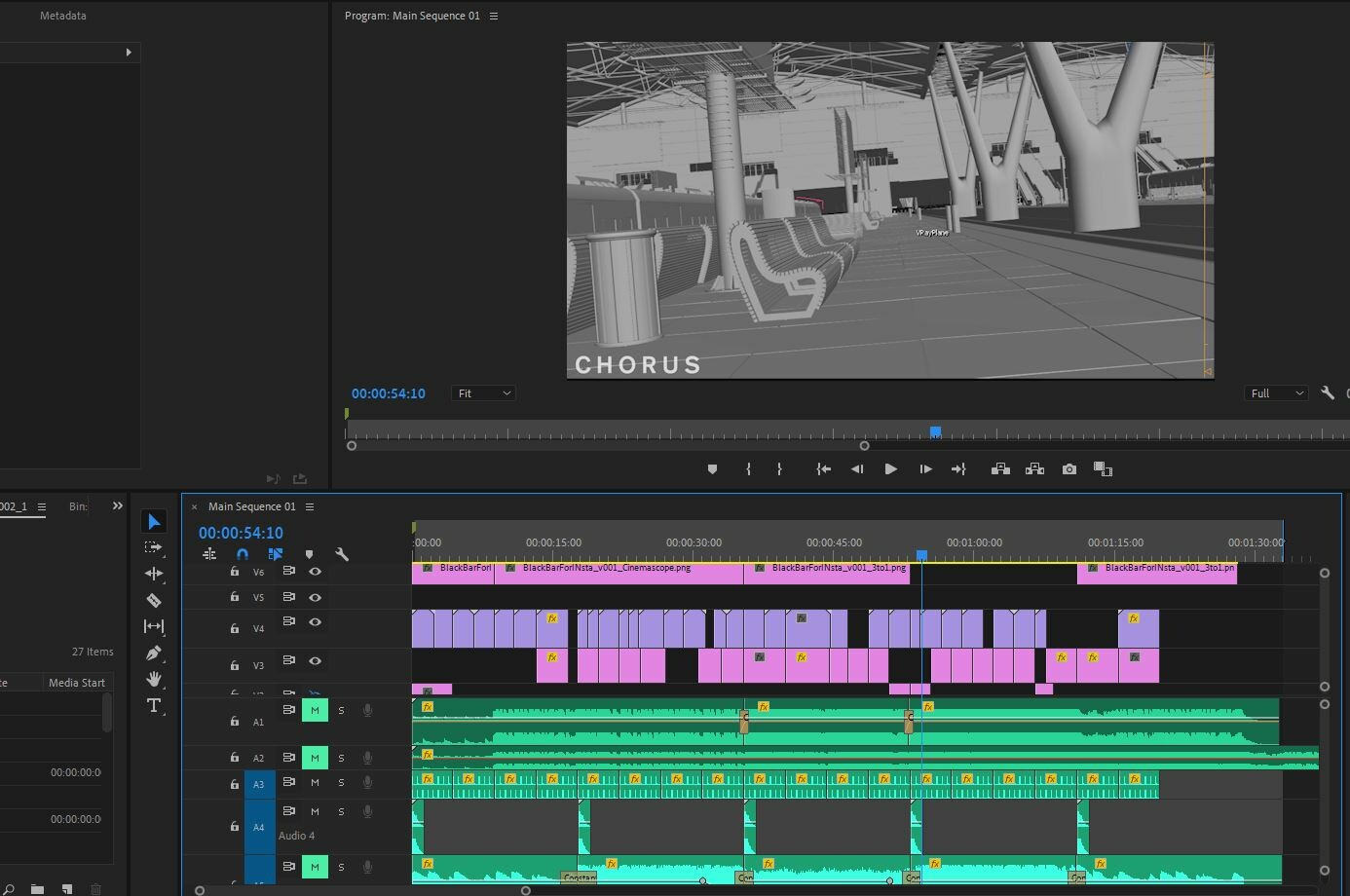Click the Go to Out icon
Screen dimensions: 1350x896
(958, 469)
